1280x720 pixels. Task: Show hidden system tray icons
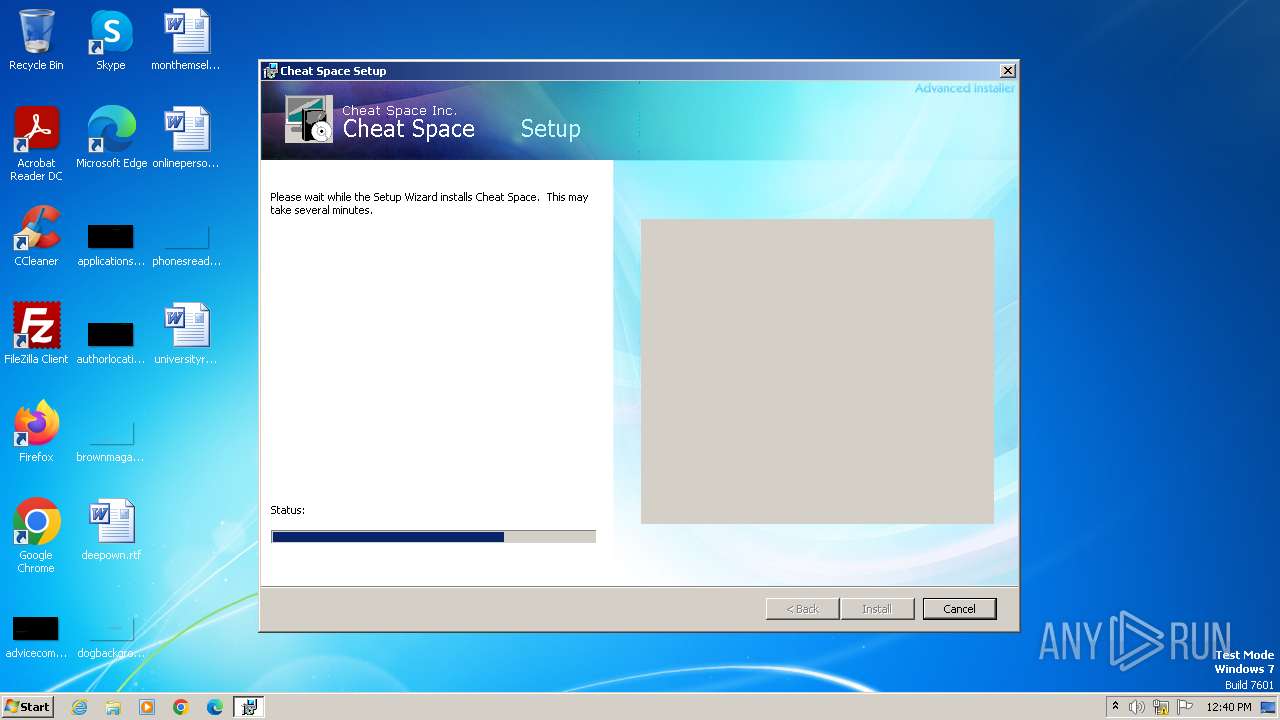1115,706
